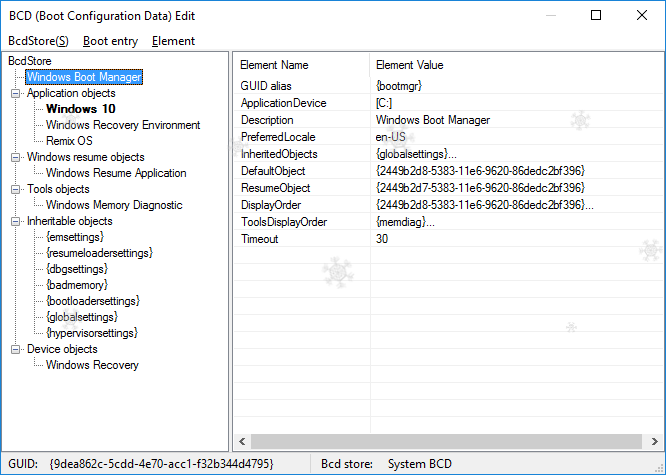Collapse the Inheritable objects node
Image resolution: width=666 pixels, height=475 pixels.
click(x=15, y=221)
